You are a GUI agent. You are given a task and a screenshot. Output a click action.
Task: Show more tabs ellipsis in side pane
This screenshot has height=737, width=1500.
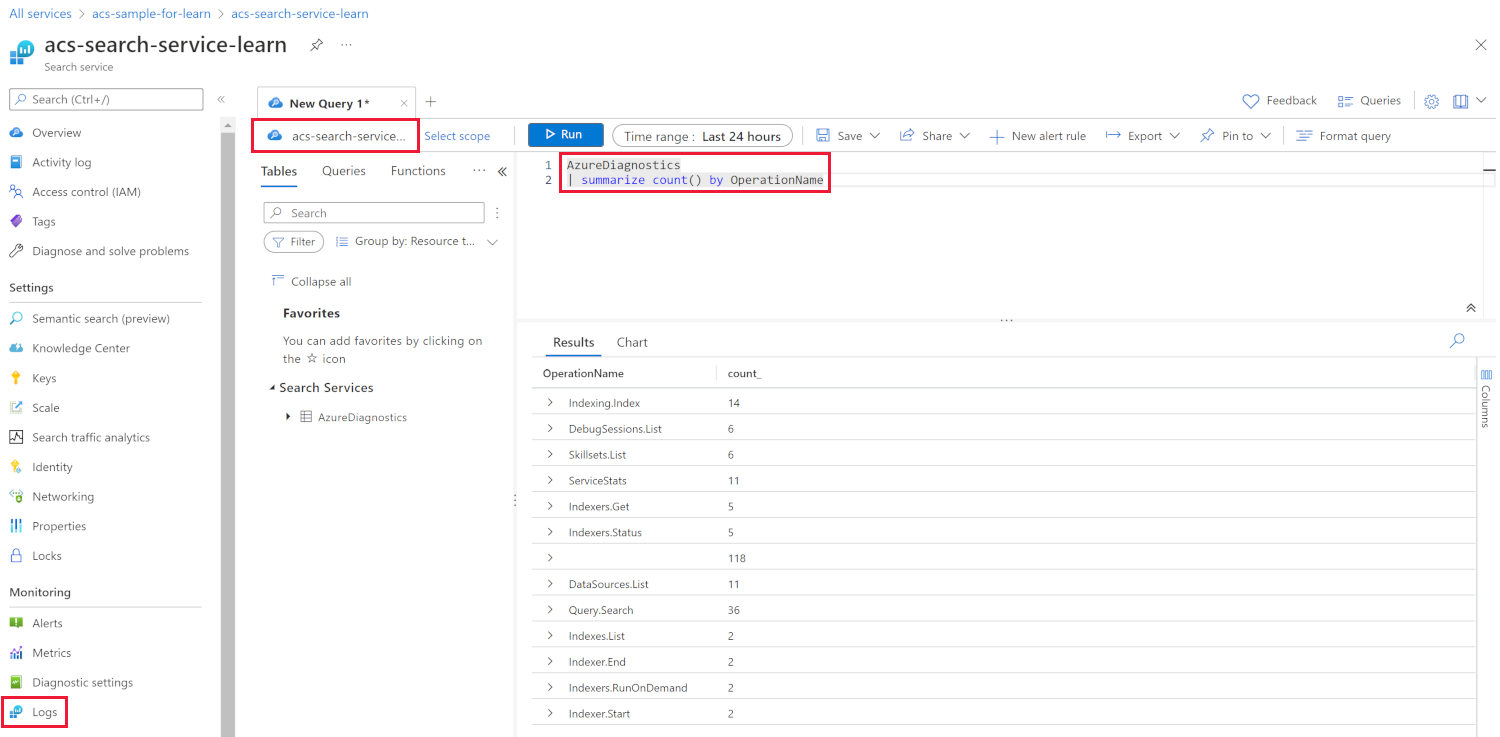pyautogui.click(x=479, y=171)
